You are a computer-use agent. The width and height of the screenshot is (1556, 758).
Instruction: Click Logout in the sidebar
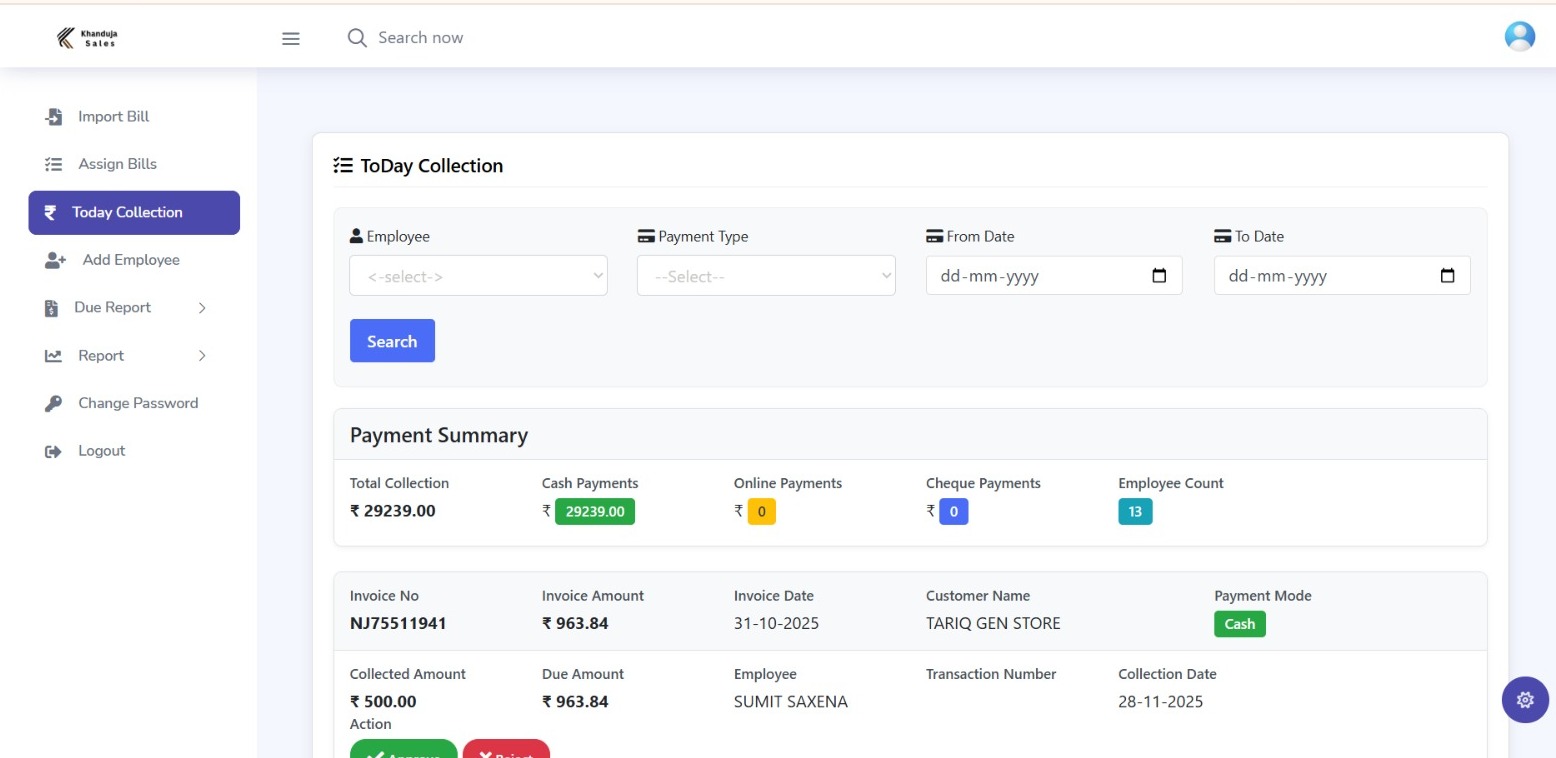tap(101, 451)
